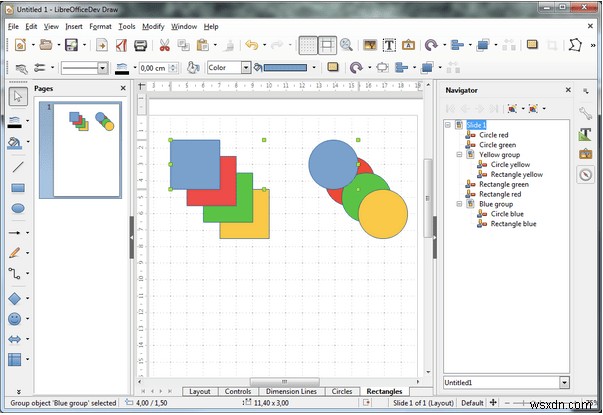Viewport: 603px width, 415px height.
Task: Collapse the Slide 1 tree node
Action: pyautogui.click(x=448, y=125)
